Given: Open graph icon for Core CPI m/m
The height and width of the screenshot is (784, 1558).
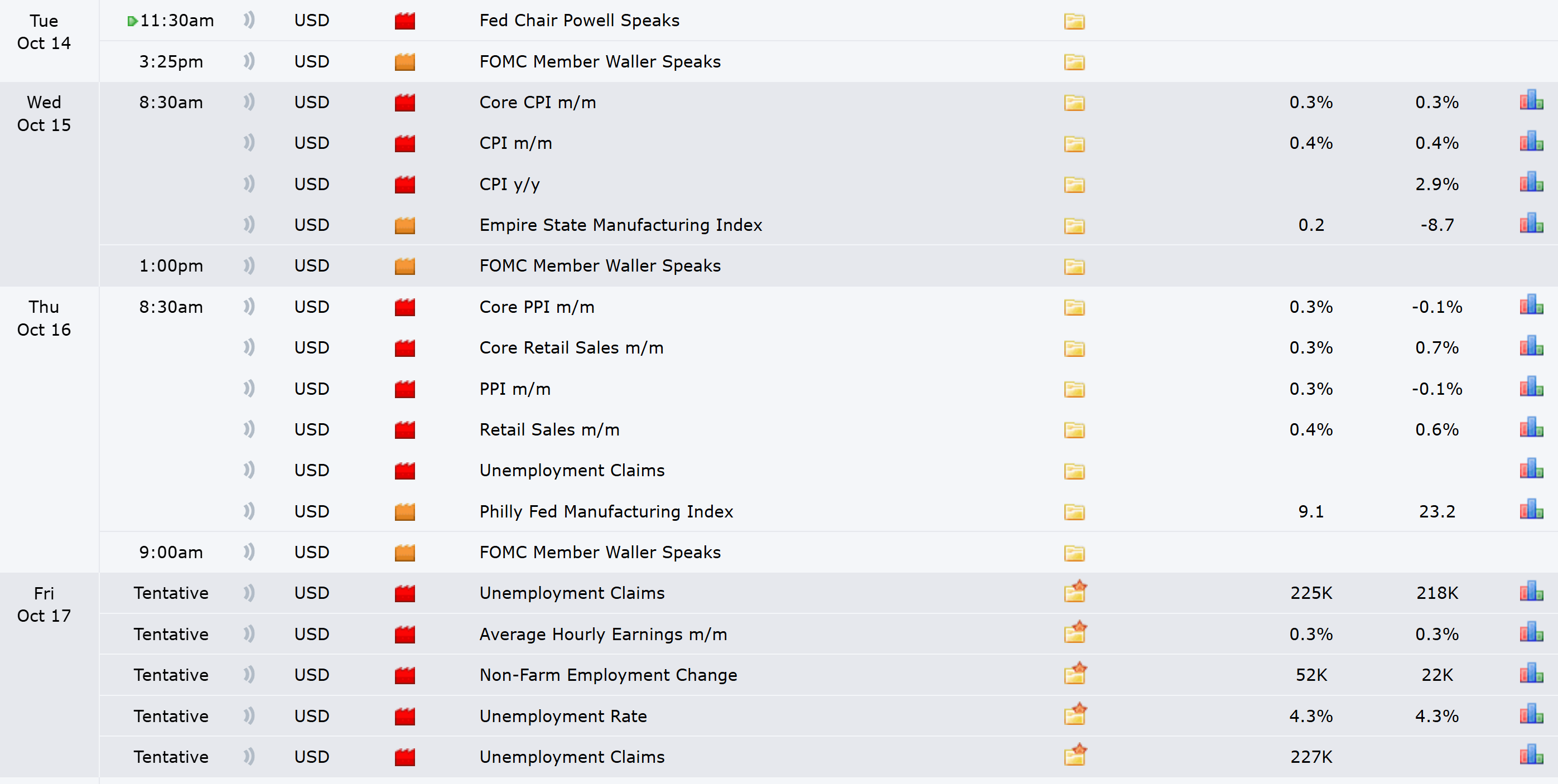Looking at the screenshot, I should point(1531,100).
